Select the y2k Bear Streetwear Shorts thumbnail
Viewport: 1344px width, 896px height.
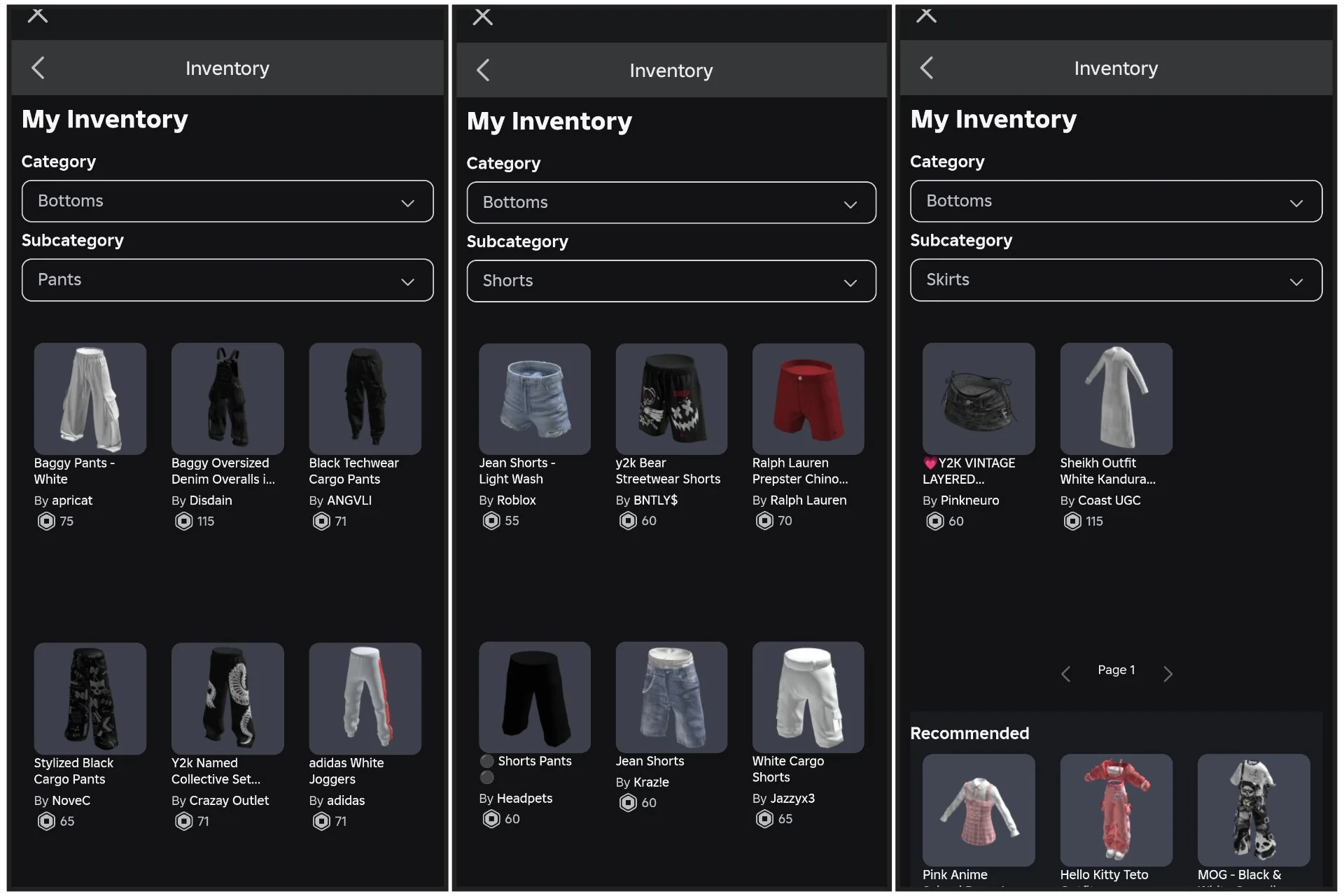click(x=671, y=398)
